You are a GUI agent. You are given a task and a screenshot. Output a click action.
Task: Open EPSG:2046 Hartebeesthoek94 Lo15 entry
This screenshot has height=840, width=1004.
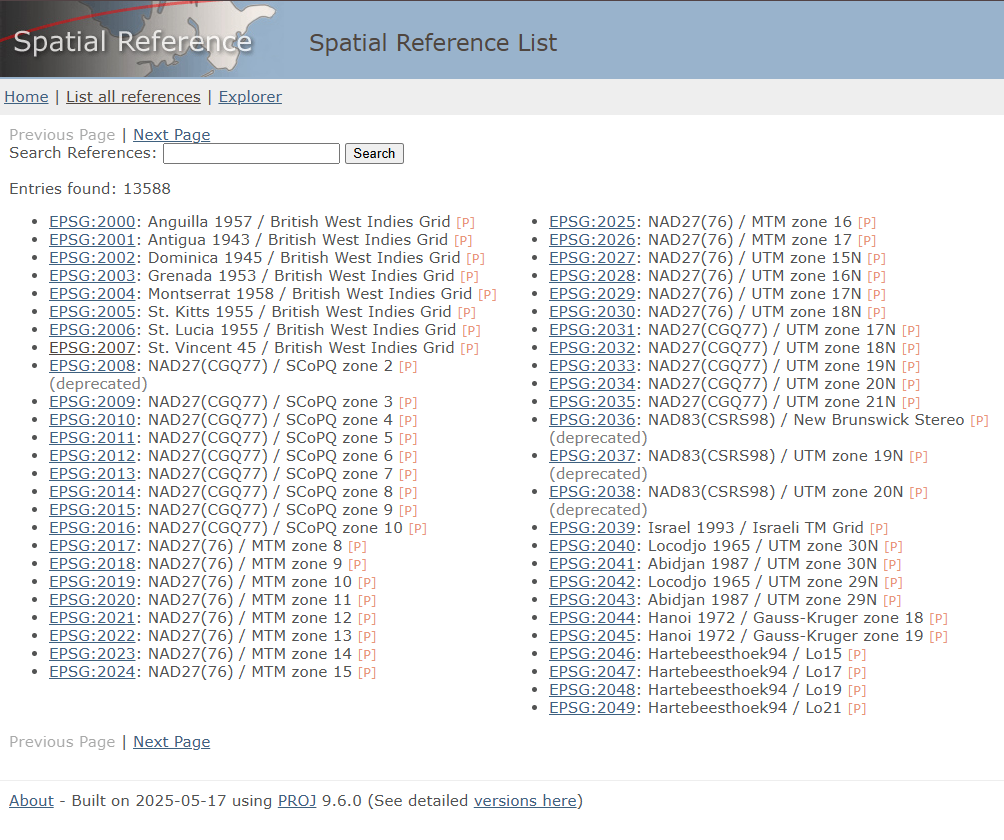click(592, 654)
